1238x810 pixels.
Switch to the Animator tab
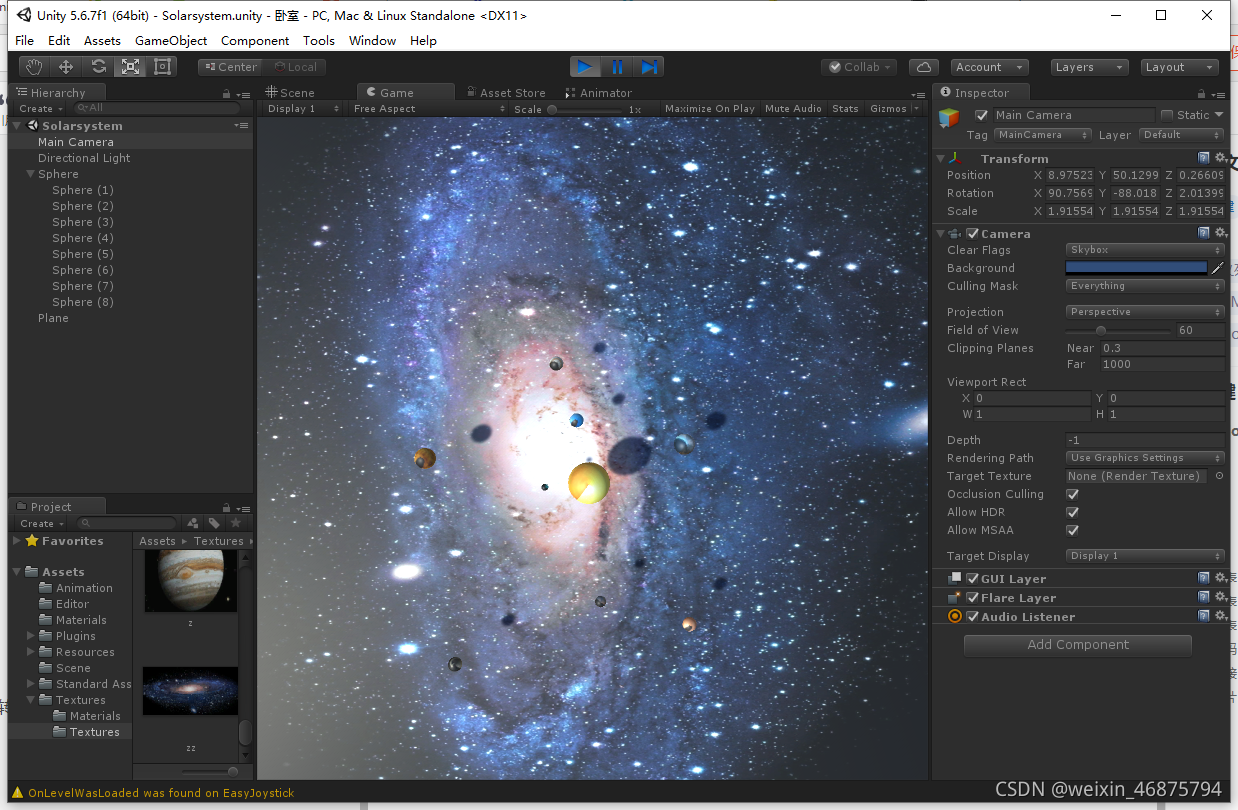click(x=598, y=92)
